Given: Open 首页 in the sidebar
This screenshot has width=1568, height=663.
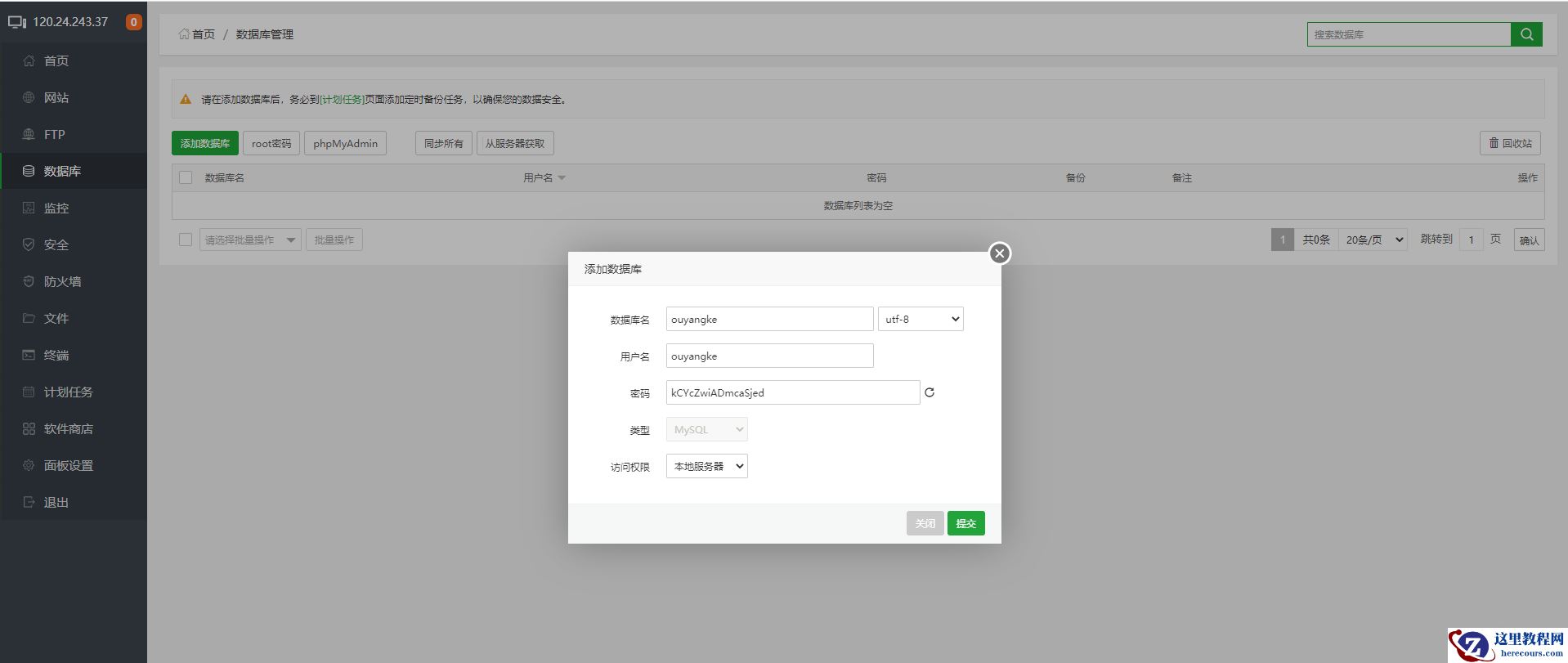Looking at the screenshot, I should tap(74, 60).
